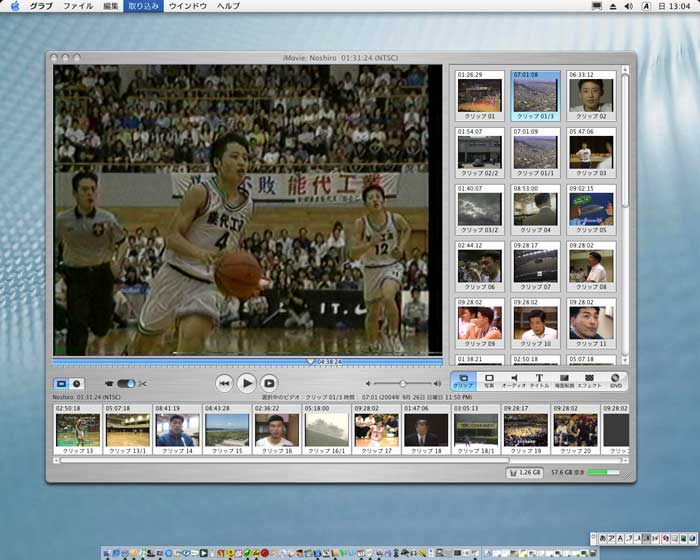Viewport: 700px width, 560px height.
Task: Select clip クリップ 11 thumbnail
Action: tap(591, 323)
